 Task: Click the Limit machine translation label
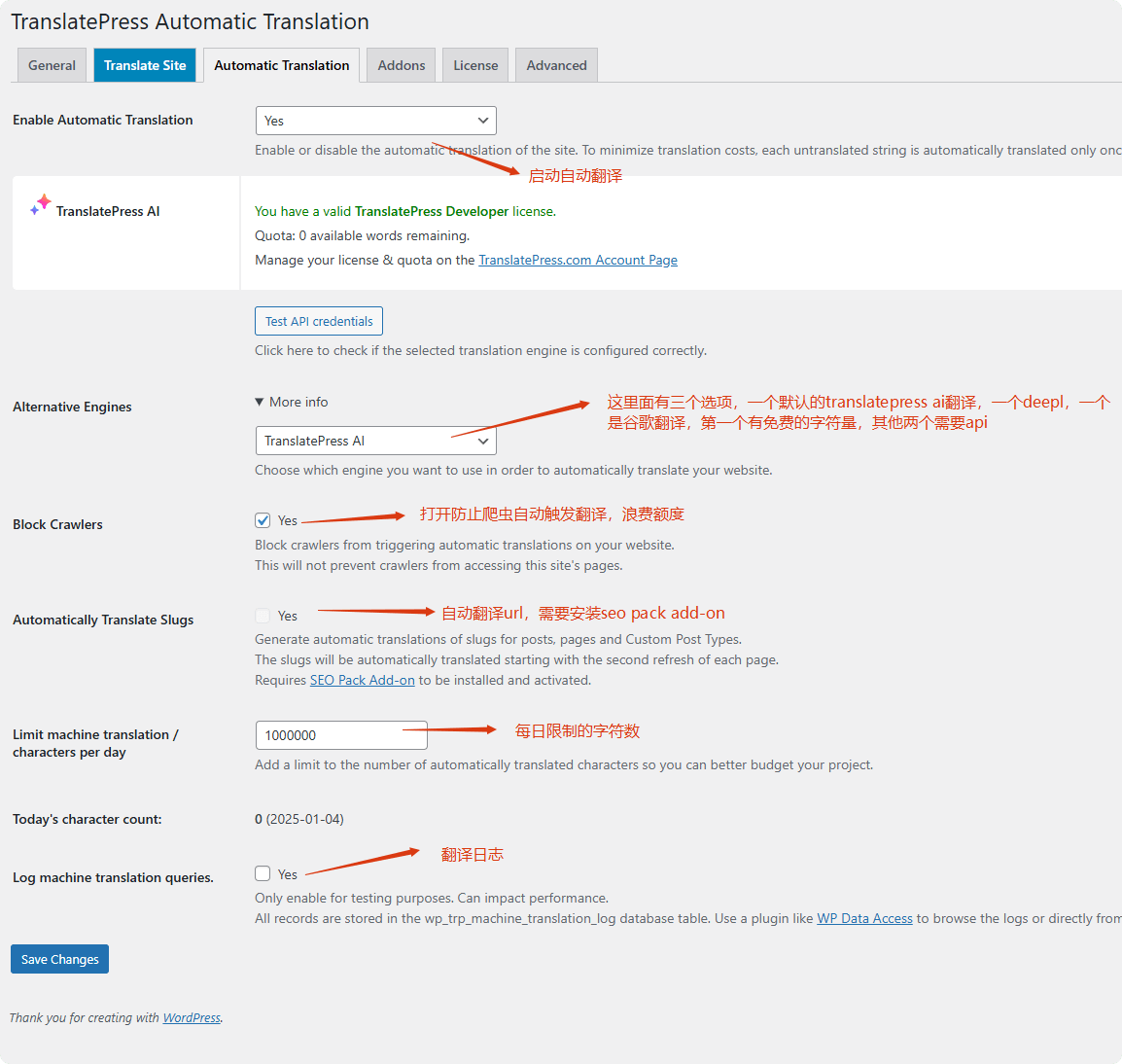coord(95,743)
